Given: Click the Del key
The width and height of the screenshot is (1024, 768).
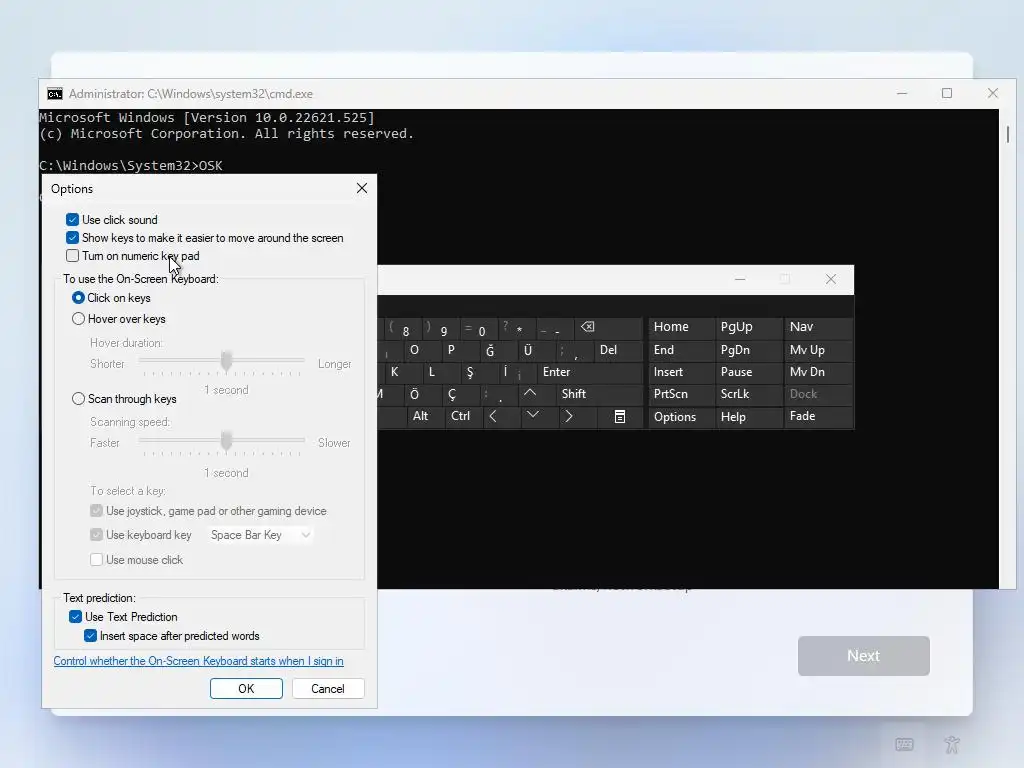Looking at the screenshot, I should pos(618,350).
